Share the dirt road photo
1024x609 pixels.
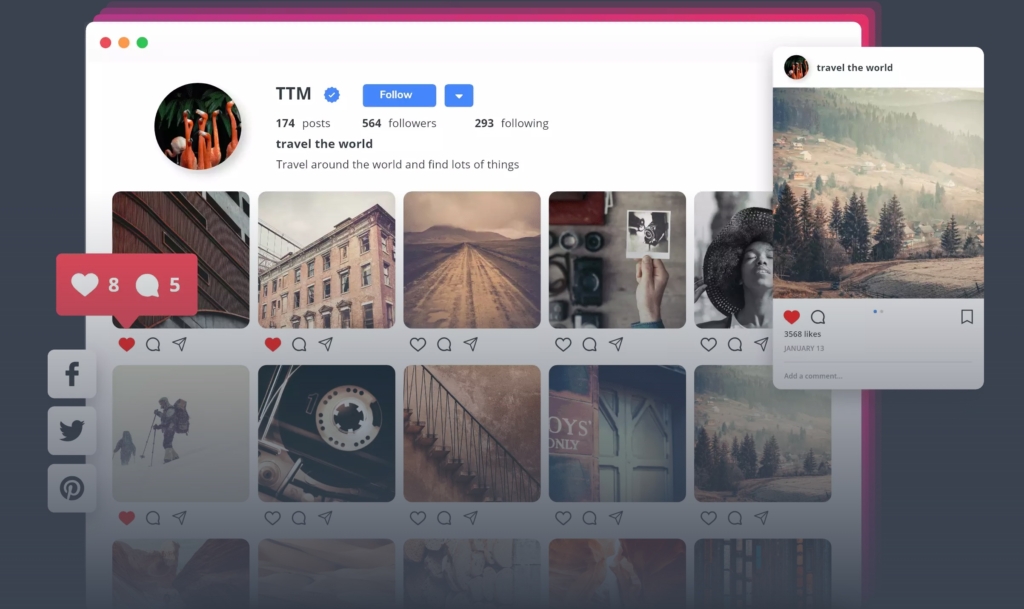pyautogui.click(x=470, y=344)
